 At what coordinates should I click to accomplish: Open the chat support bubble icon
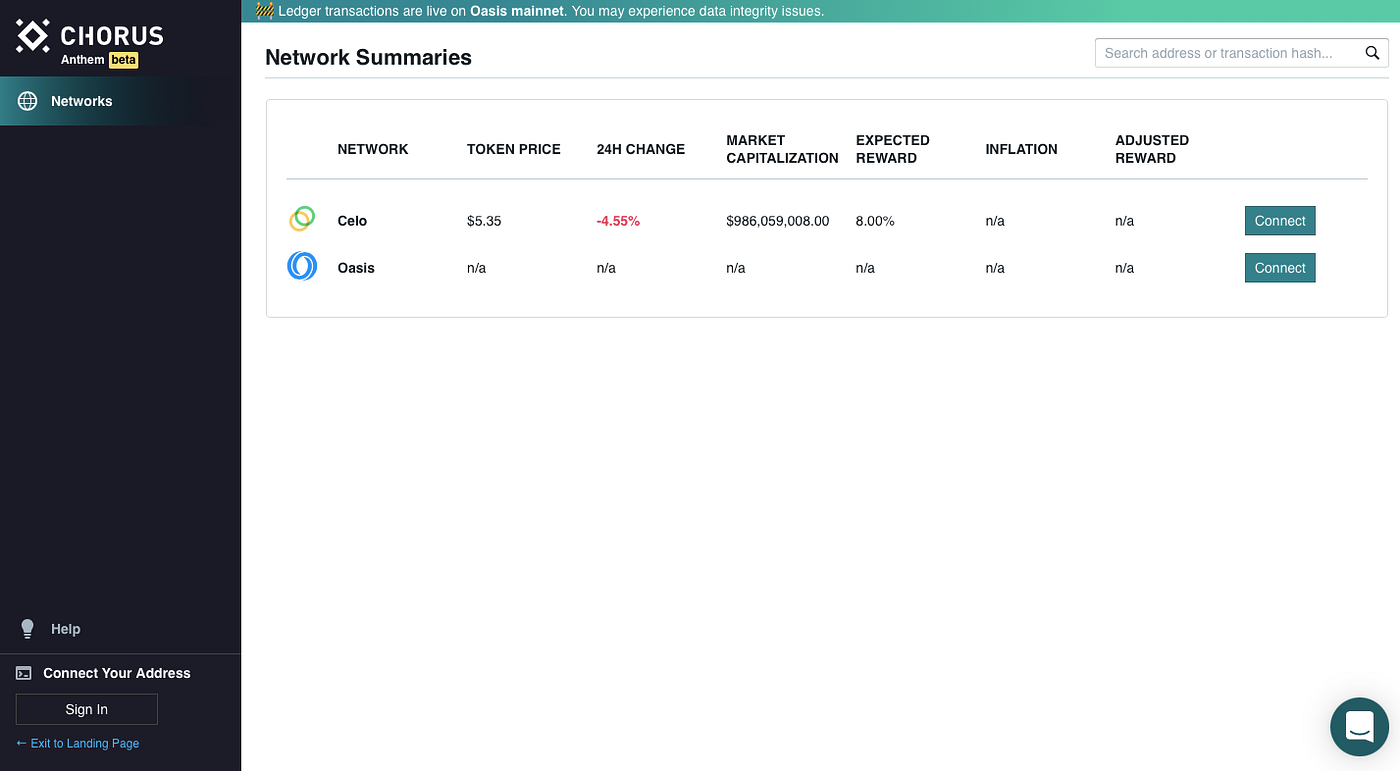[x=1359, y=727]
